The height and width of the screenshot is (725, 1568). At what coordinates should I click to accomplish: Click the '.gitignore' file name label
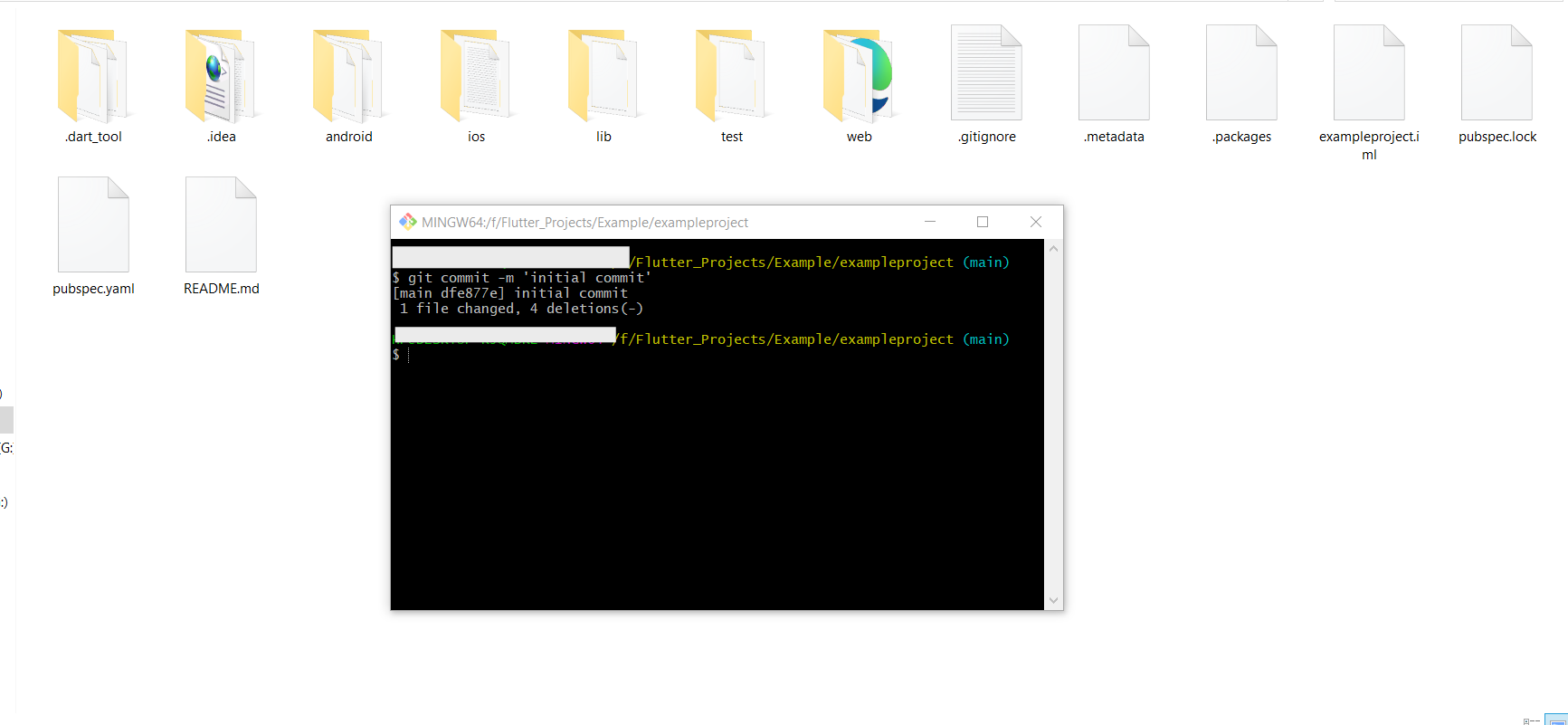pos(986,137)
